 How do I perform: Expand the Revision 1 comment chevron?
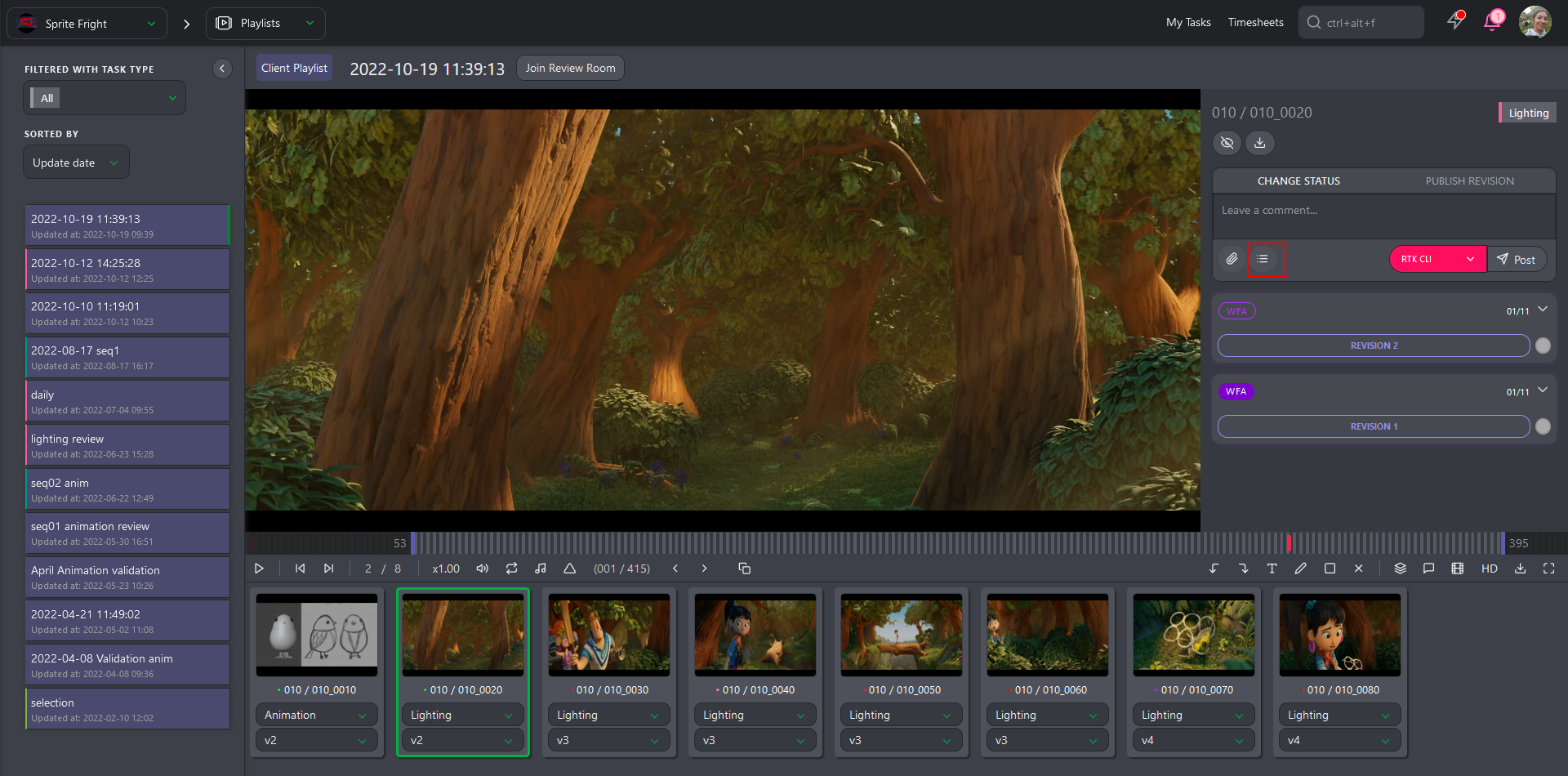[1543, 390]
